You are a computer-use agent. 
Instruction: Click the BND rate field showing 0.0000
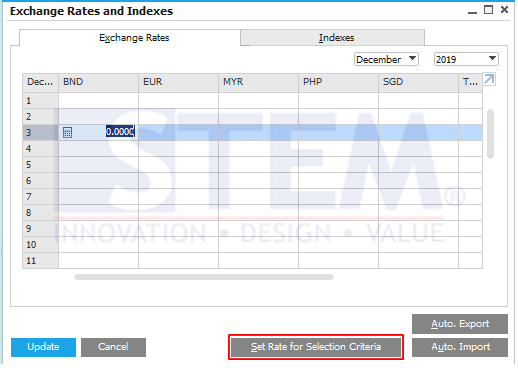pos(99,132)
